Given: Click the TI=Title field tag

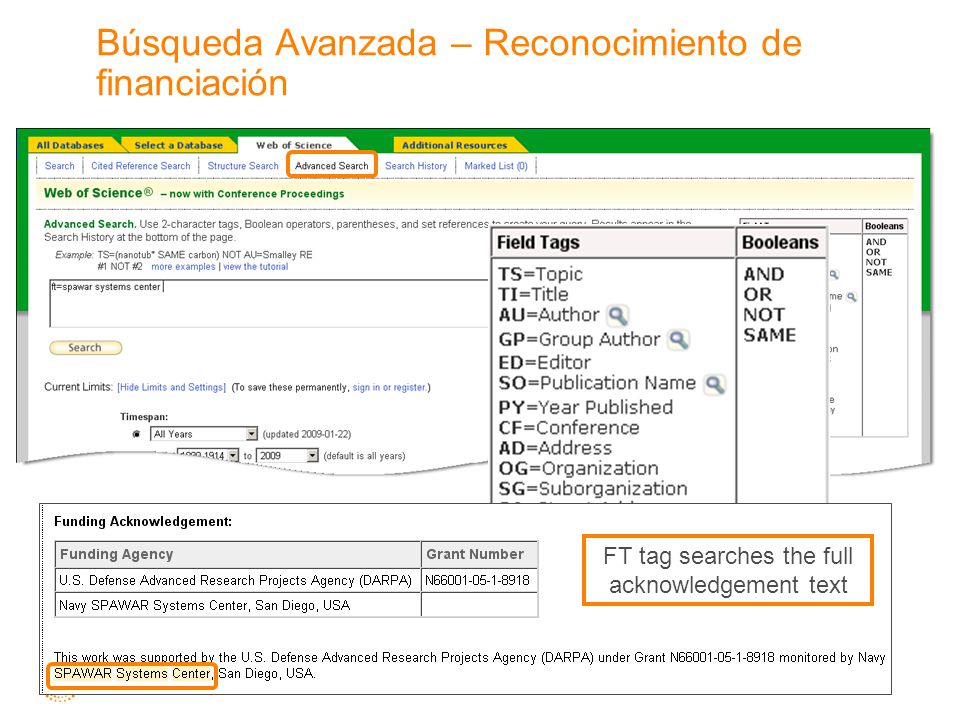Looking at the screenshot, I should tap(533, 294).
